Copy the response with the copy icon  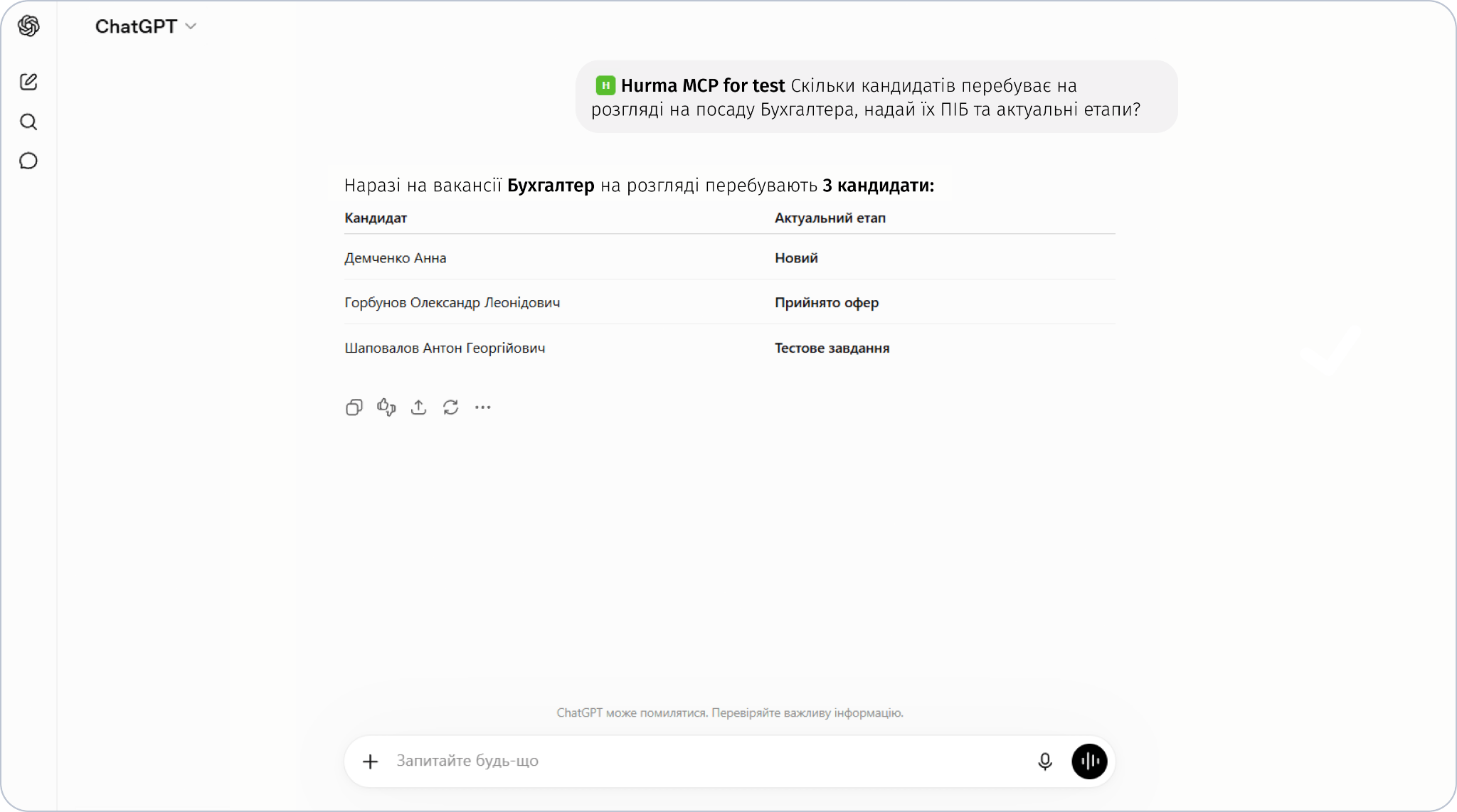click(354, 407)
